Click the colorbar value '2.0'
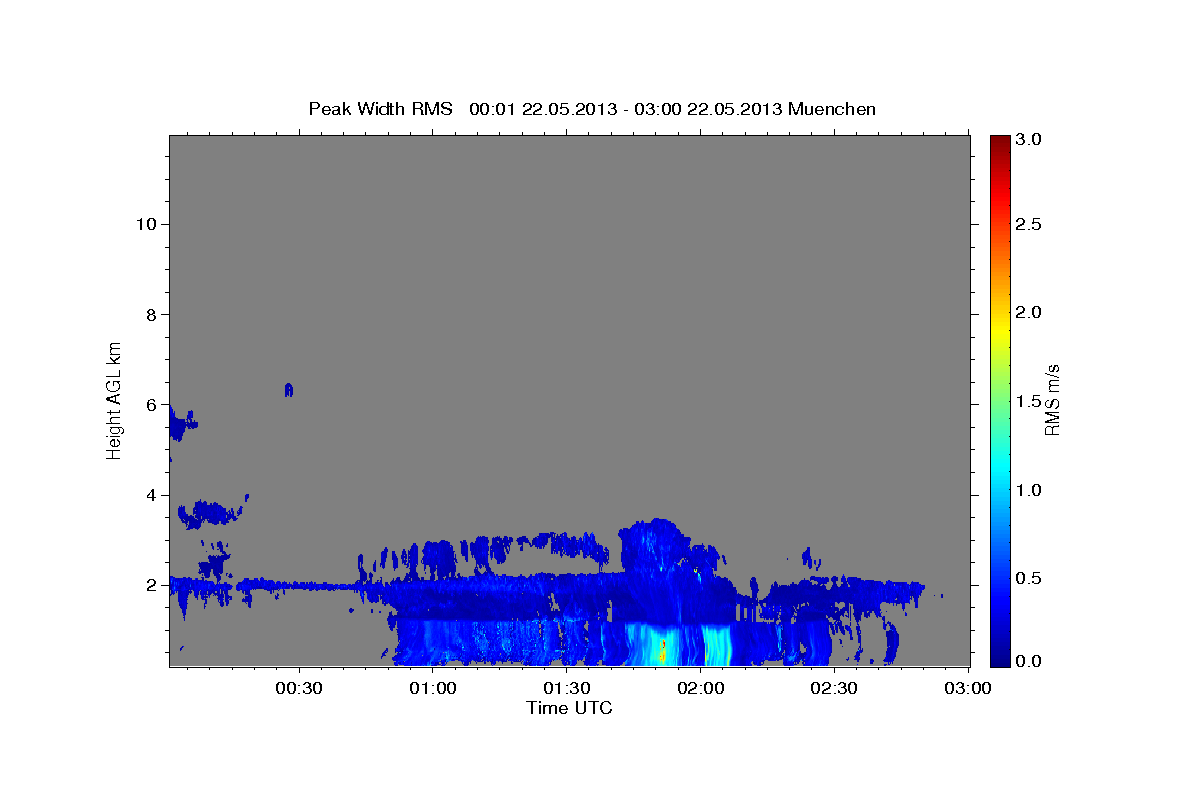Viewport: 1200px width, 800px height. pyautogui.click(x=1030, y=313)
